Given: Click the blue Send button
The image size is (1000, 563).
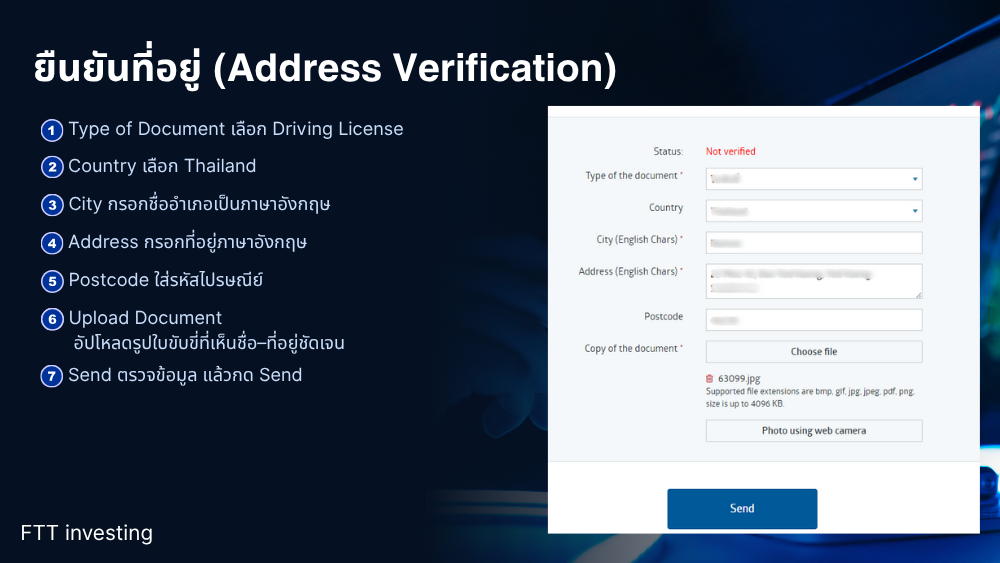Looking at the screenshot, I should [x=742, y=509].
